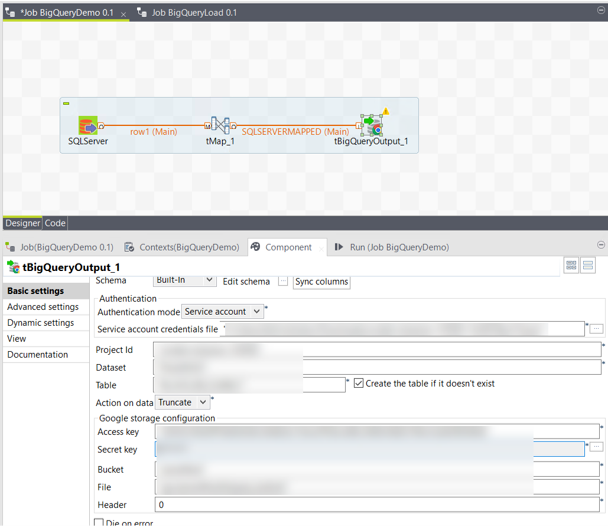This screenshot has height=526, width=608.
Task: Switch to Job BigQueryDemo 0.1 editor tab
Action: tap(67, 13)
